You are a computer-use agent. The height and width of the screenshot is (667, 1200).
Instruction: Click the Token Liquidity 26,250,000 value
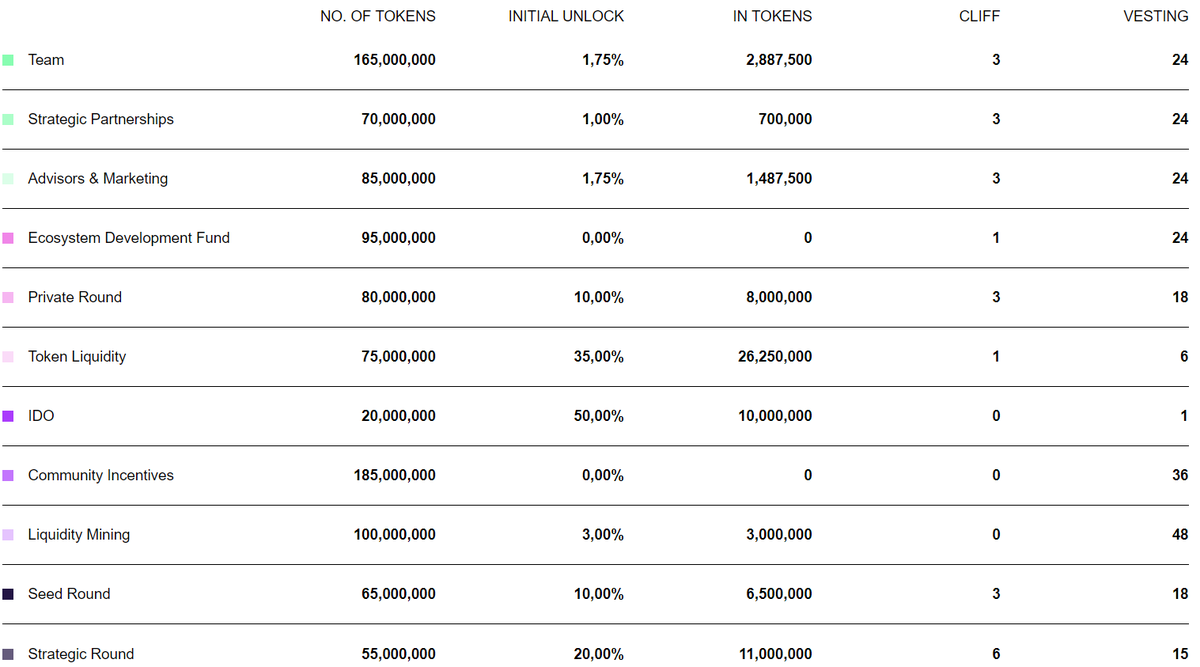(774, 357)
